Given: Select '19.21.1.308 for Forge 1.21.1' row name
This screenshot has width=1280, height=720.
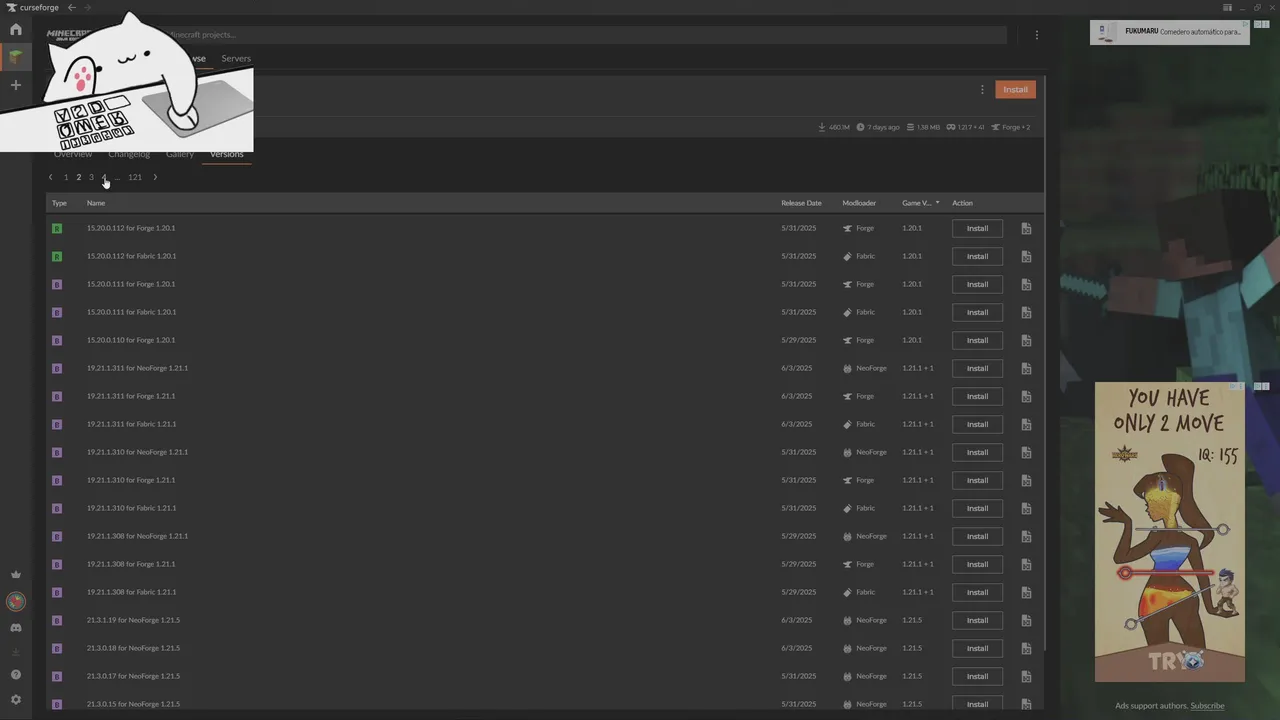Looking at the screenshot, I should [x=131, y=564].
